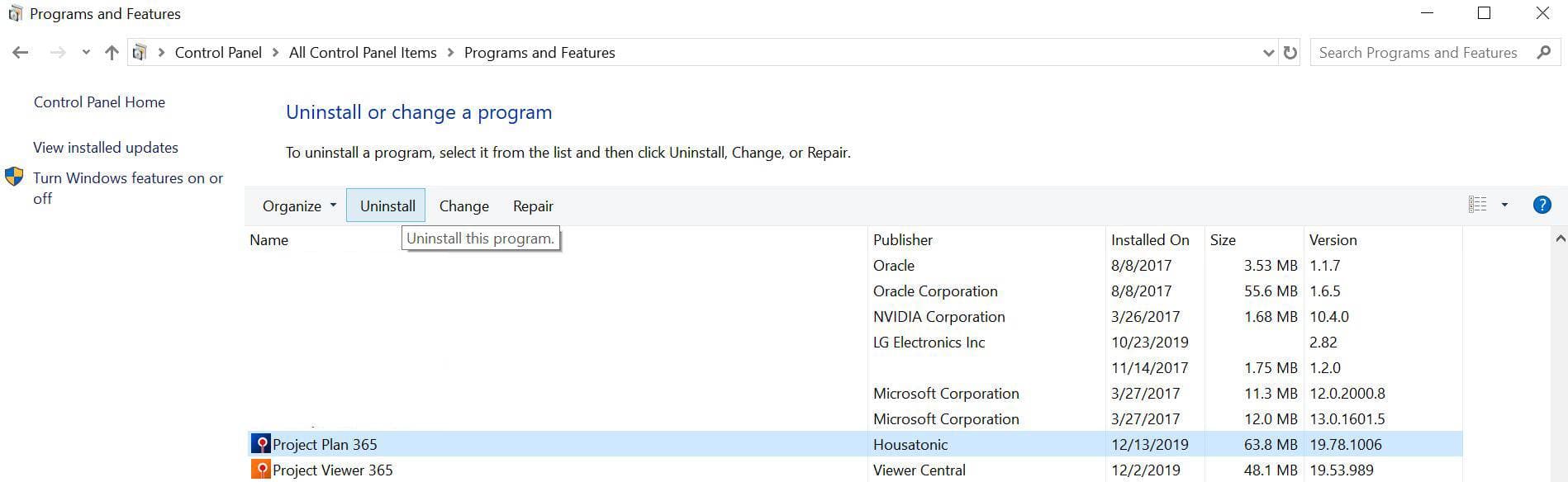Click the Programs and Features address bar icon
This screenshot has height=482, width=1568.
pos(140,53)
